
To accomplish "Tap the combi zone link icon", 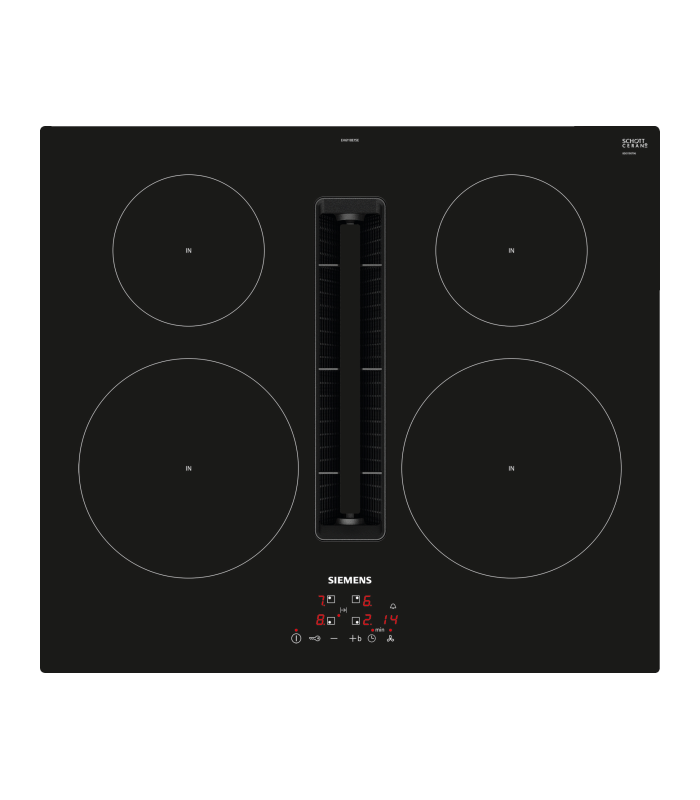I will [343, 610].
